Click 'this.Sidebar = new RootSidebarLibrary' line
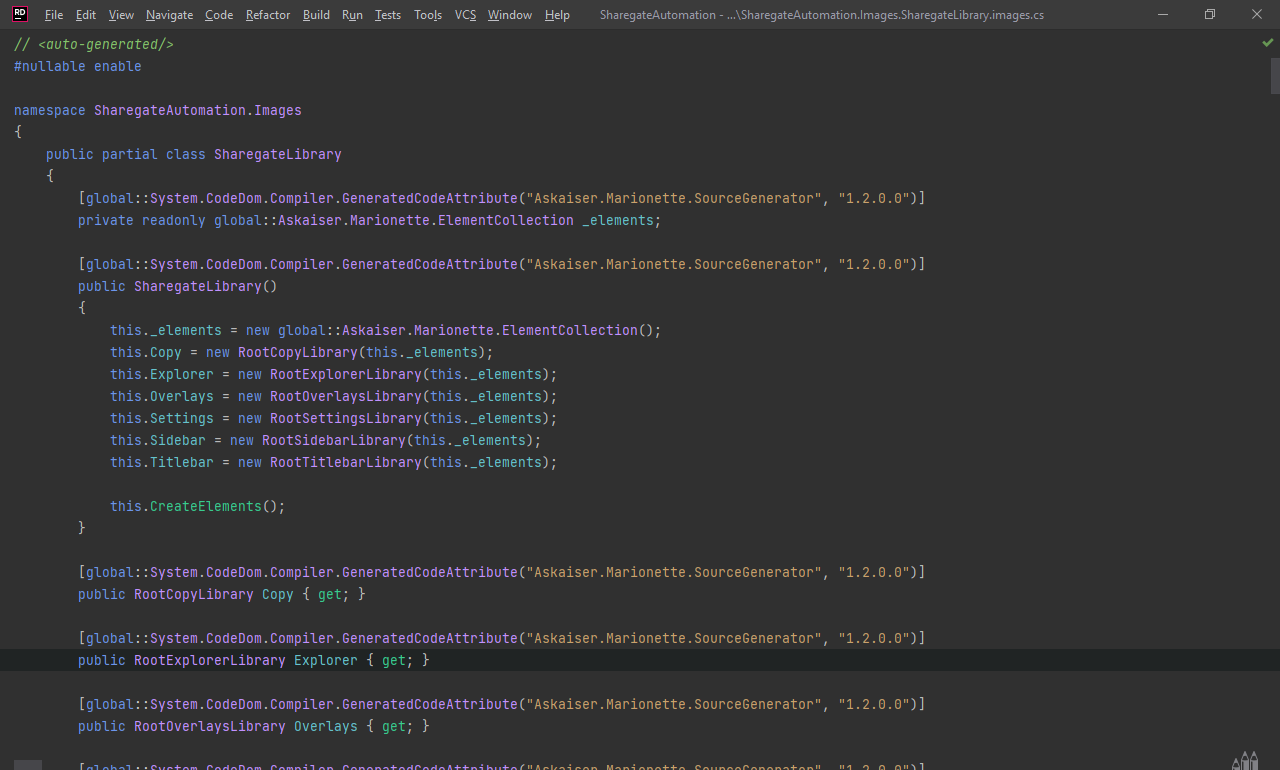Image resolution: width=1280 pixels, height=770 pixels. tap(326, 441)
